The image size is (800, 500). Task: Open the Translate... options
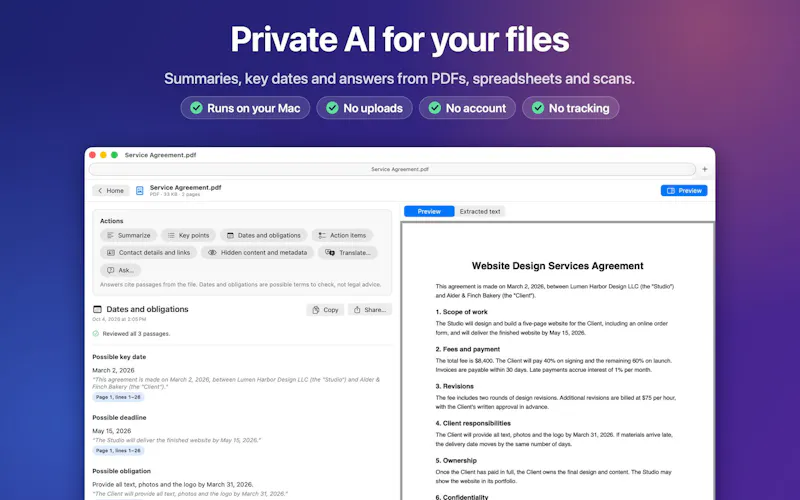347,253
